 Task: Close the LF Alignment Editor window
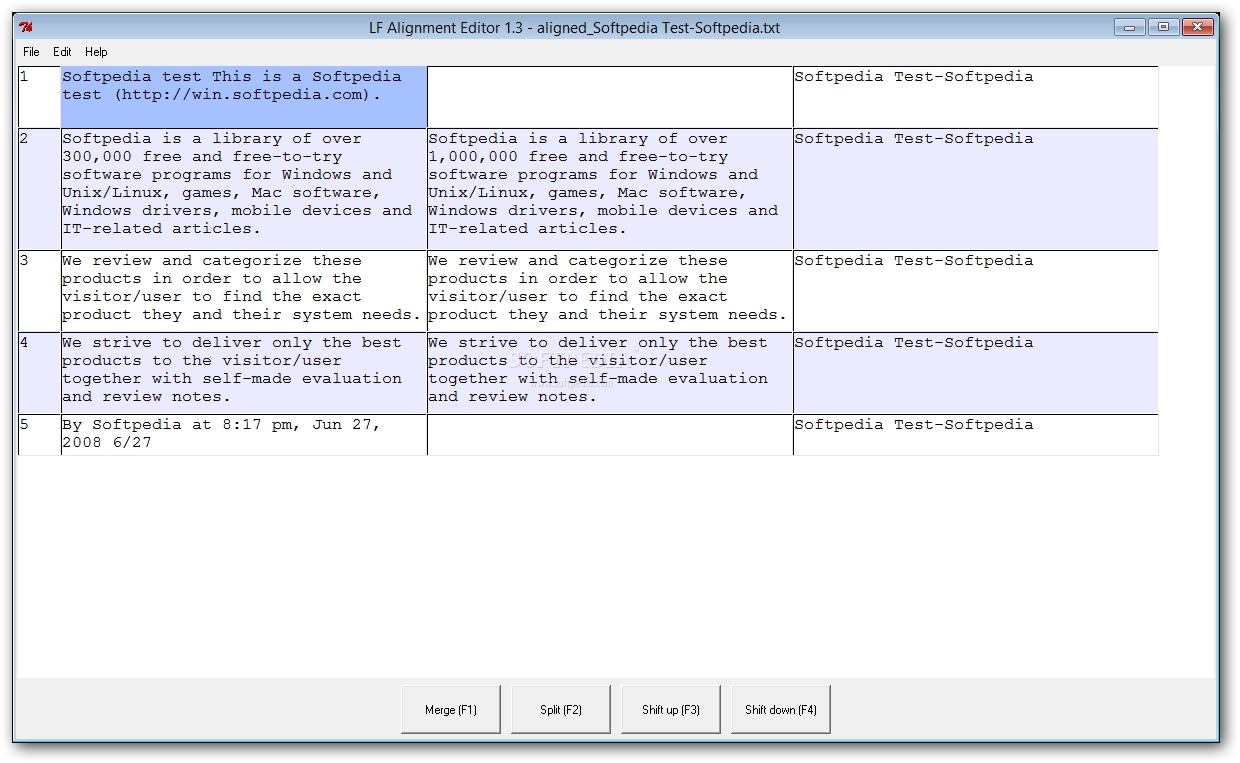click(x=1197, y=27)
